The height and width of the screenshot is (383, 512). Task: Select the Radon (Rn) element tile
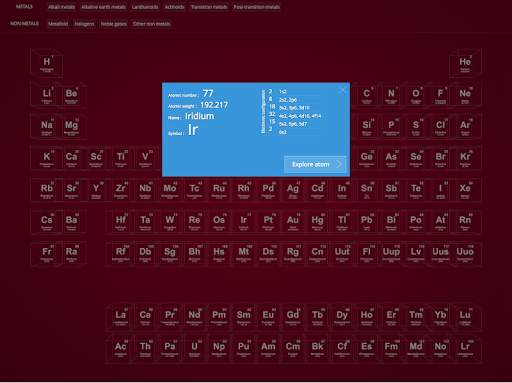(x=465, y=221)
